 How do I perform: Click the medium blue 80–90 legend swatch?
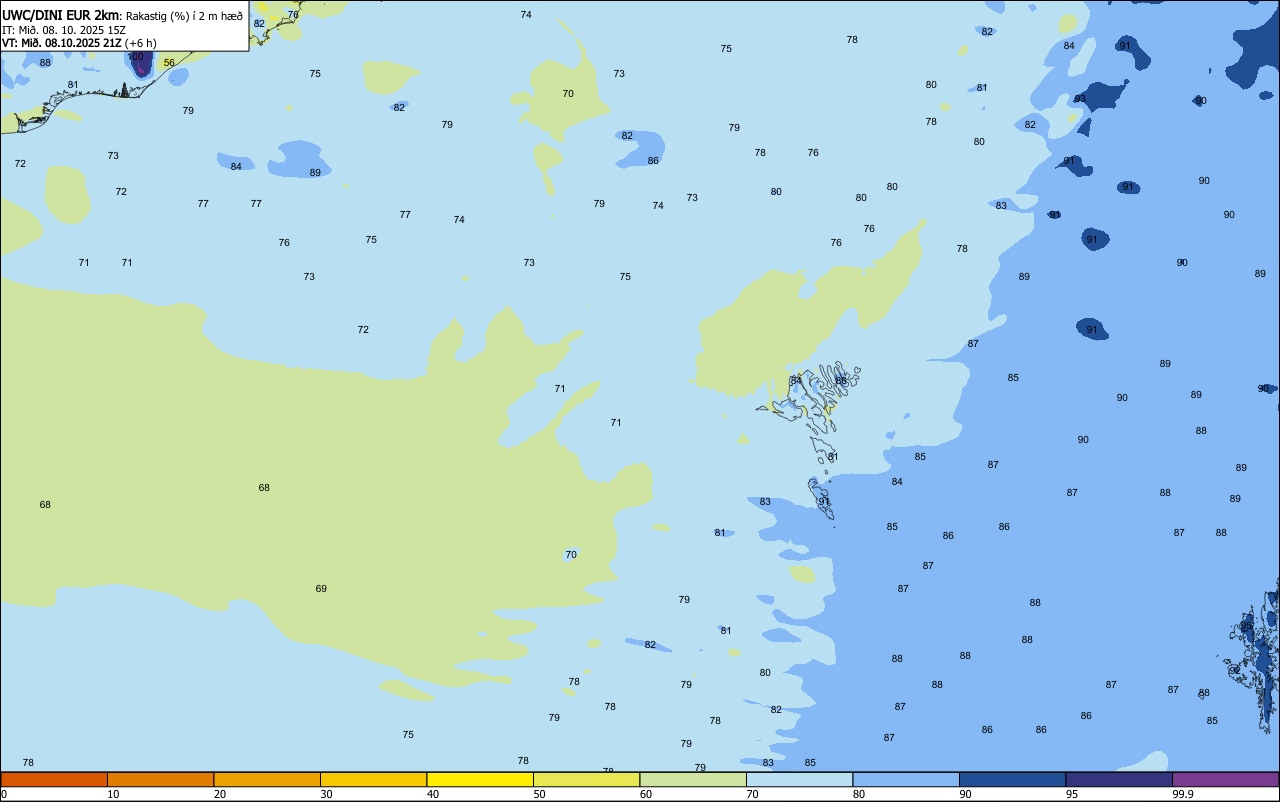click(906, 779)
